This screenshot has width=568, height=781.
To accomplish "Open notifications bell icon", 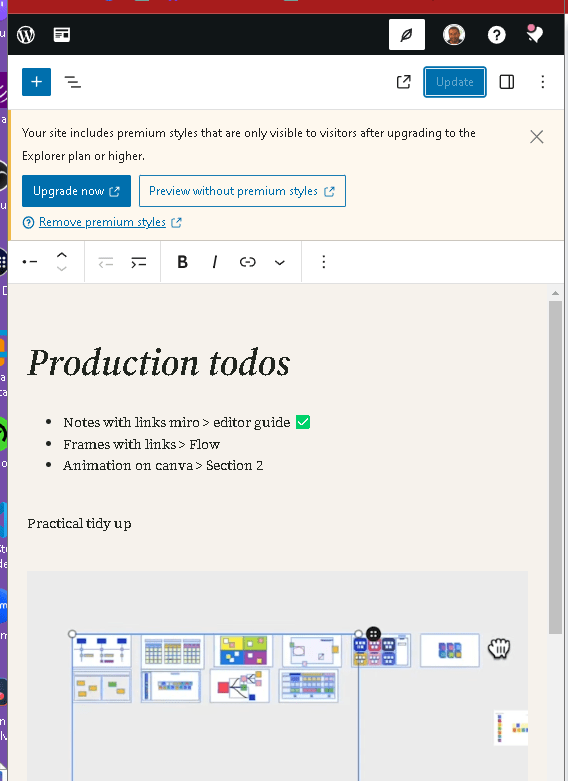I will coord(535,34).
